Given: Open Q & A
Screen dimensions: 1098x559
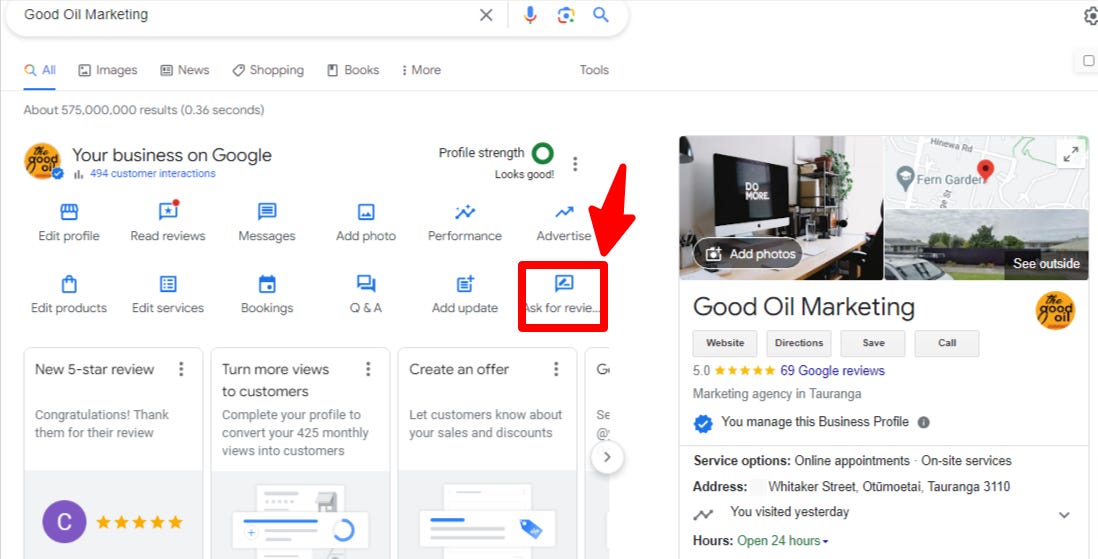Looking at the screenshot, I should [366, 294].
